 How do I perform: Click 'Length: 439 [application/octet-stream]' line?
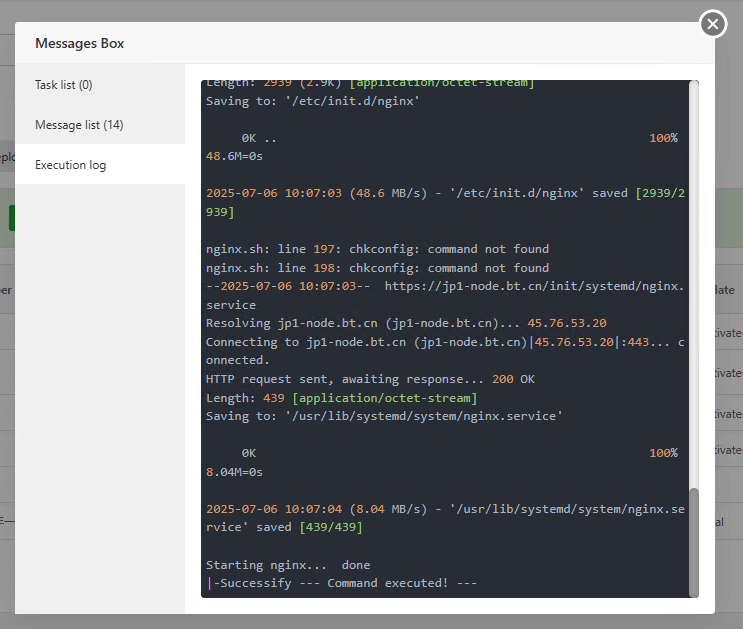click(341, 398)
